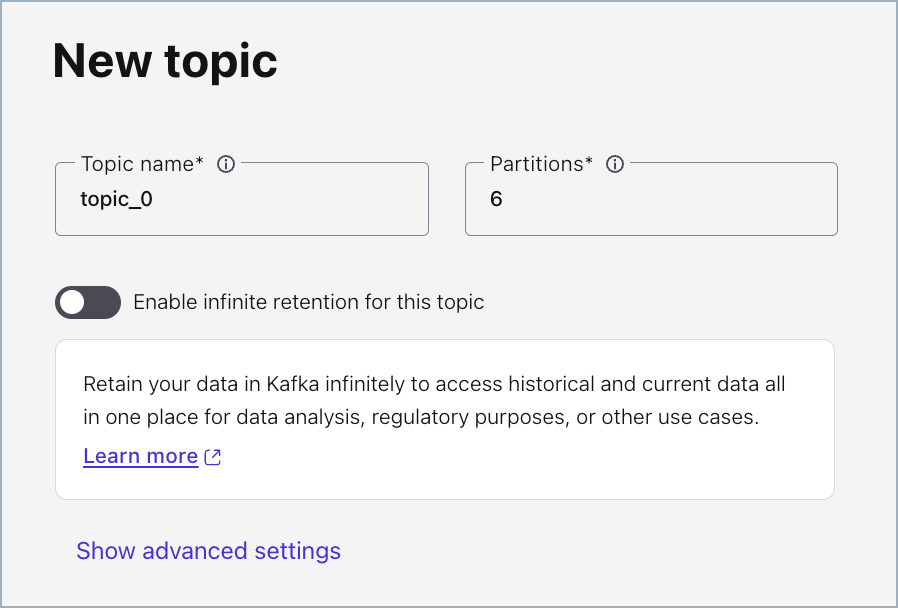This screenshot has width=898, height=608.
Task: Follow the Learn more documentation link
Action: (x=140, y=456)
